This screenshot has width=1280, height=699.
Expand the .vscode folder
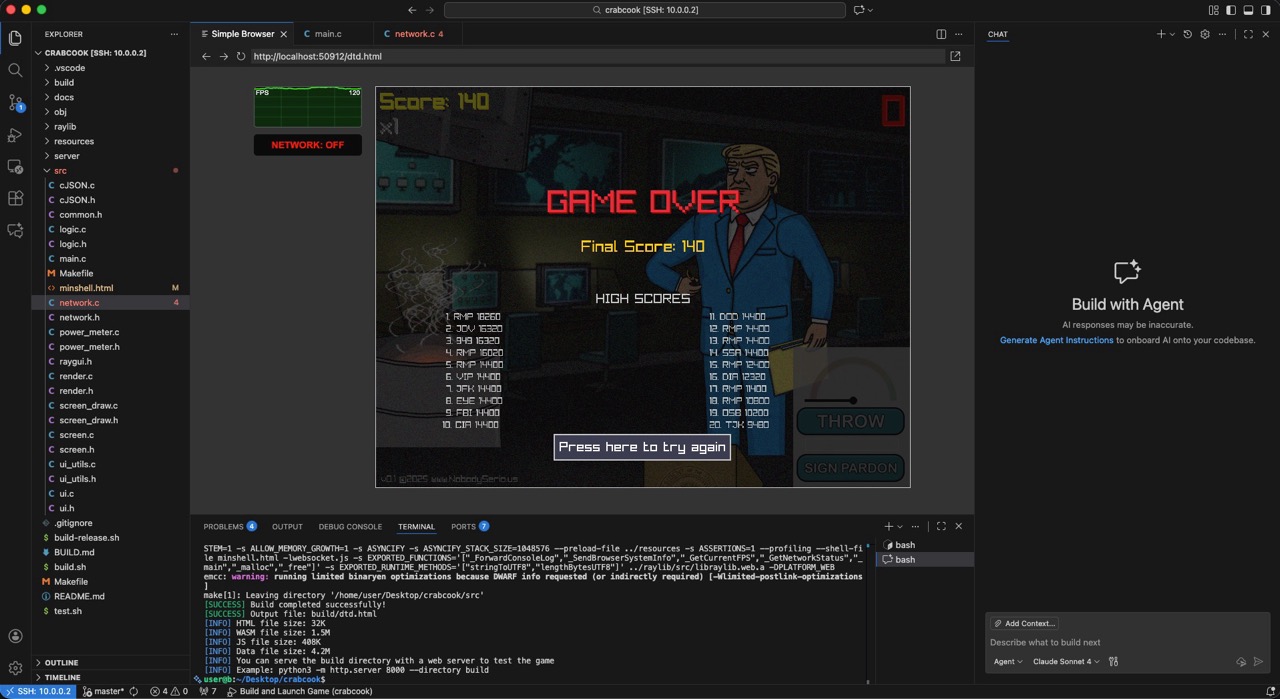tap(46, 68)
